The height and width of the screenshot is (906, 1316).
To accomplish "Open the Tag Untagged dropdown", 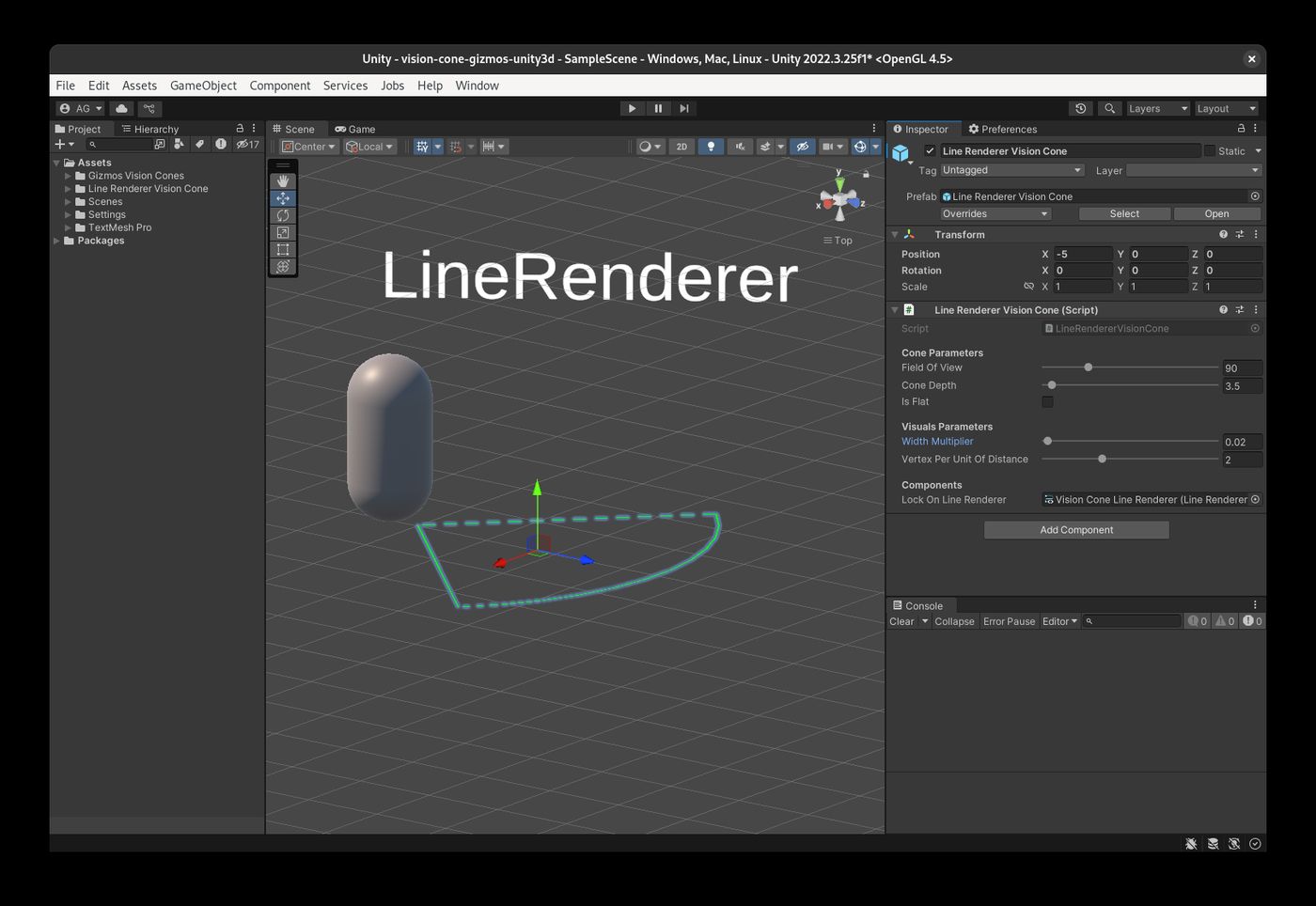I will 1011,170.
